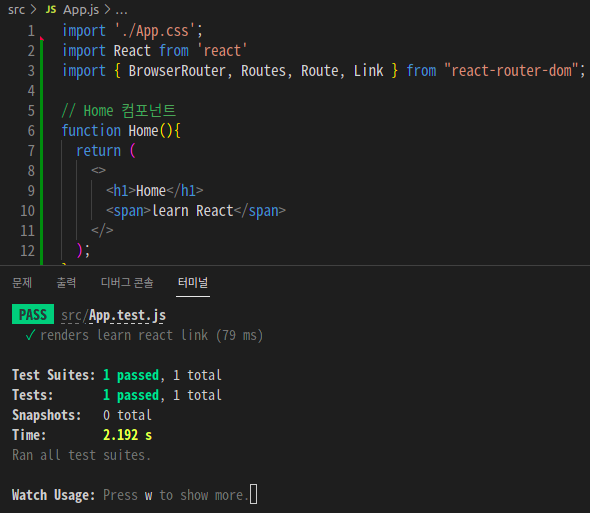Click the terminal cursor block
The width and height of the screenshot is (590, 513).
point(254,494)
